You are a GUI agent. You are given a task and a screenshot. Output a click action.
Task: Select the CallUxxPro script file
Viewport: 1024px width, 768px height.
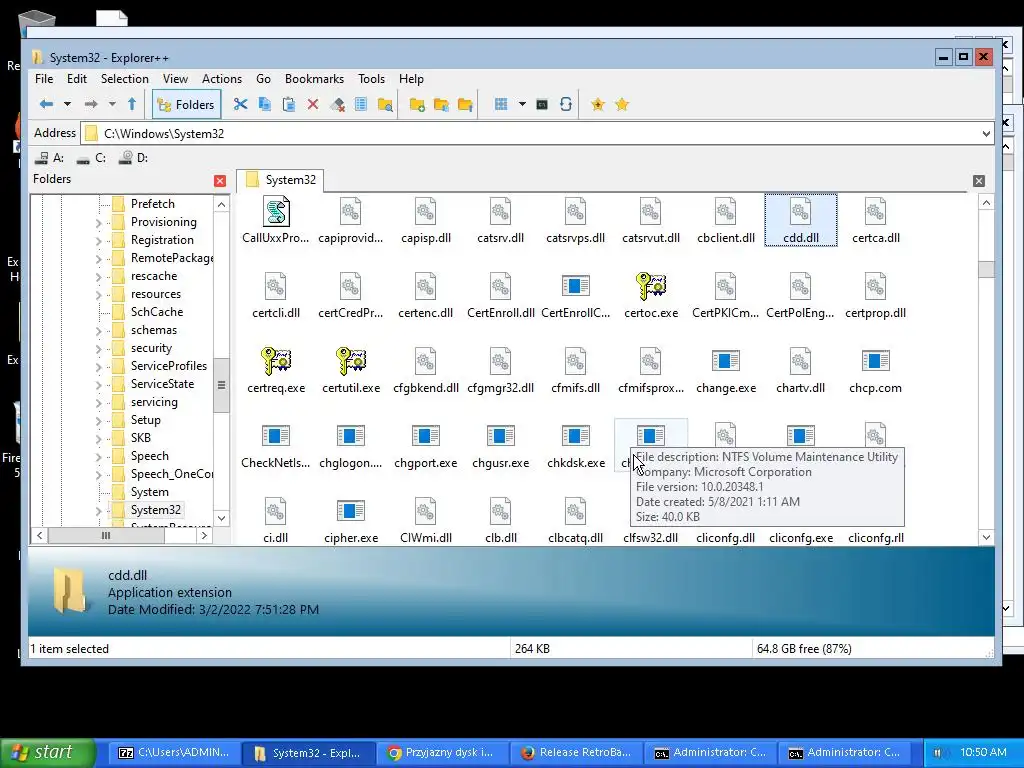click(276, 220)
